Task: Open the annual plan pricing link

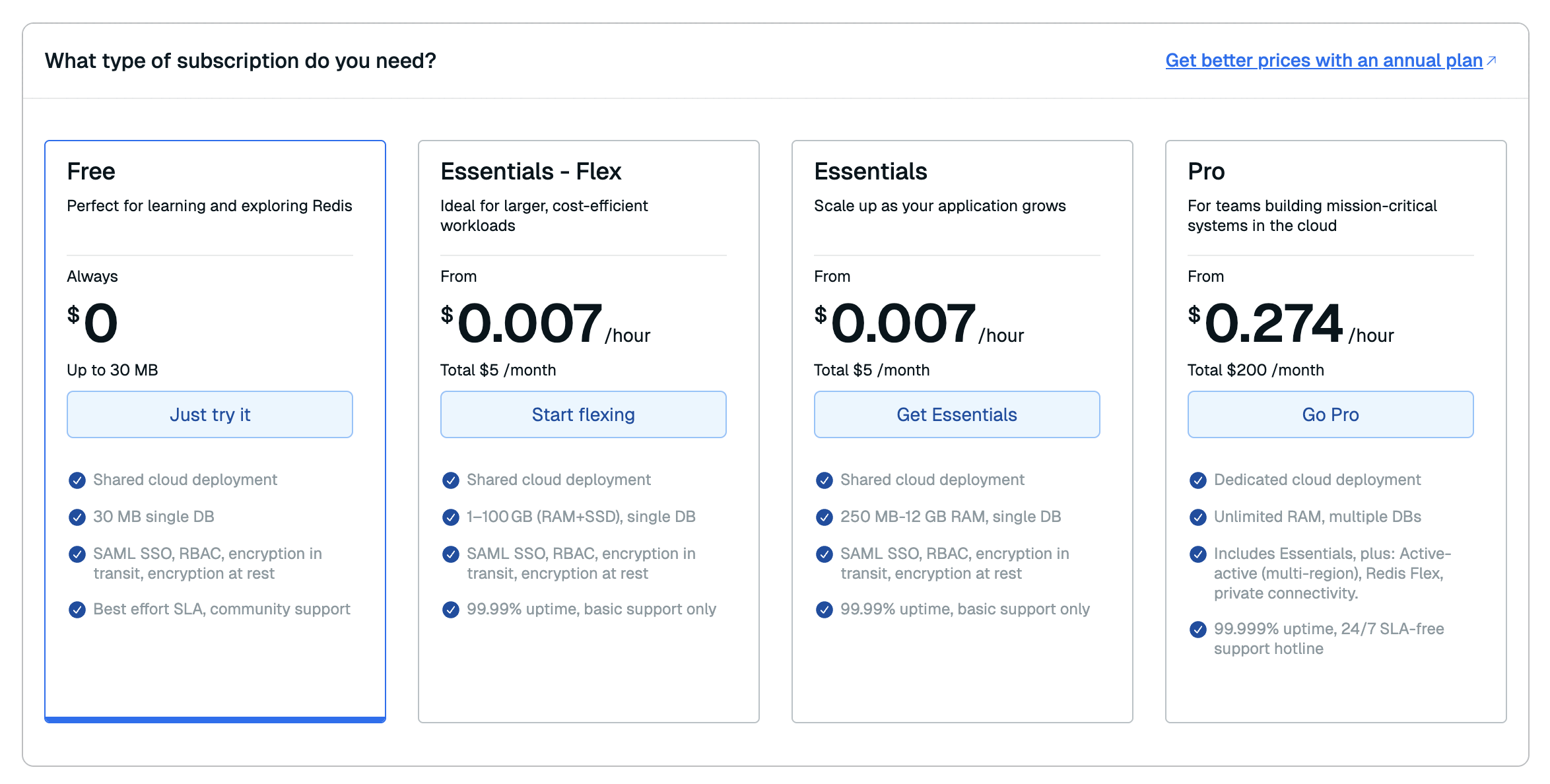Action: tap(1324, 61)
